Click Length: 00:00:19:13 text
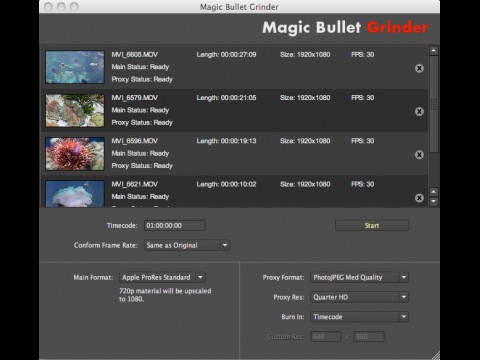This screenshot has width=480, height=360. click(226, 141)
